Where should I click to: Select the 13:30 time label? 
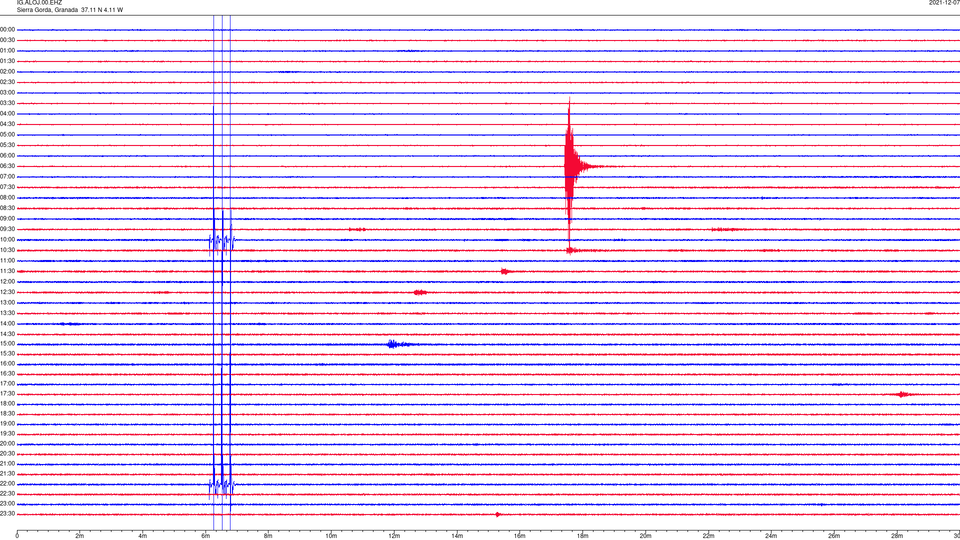click(x=8, y=313)
